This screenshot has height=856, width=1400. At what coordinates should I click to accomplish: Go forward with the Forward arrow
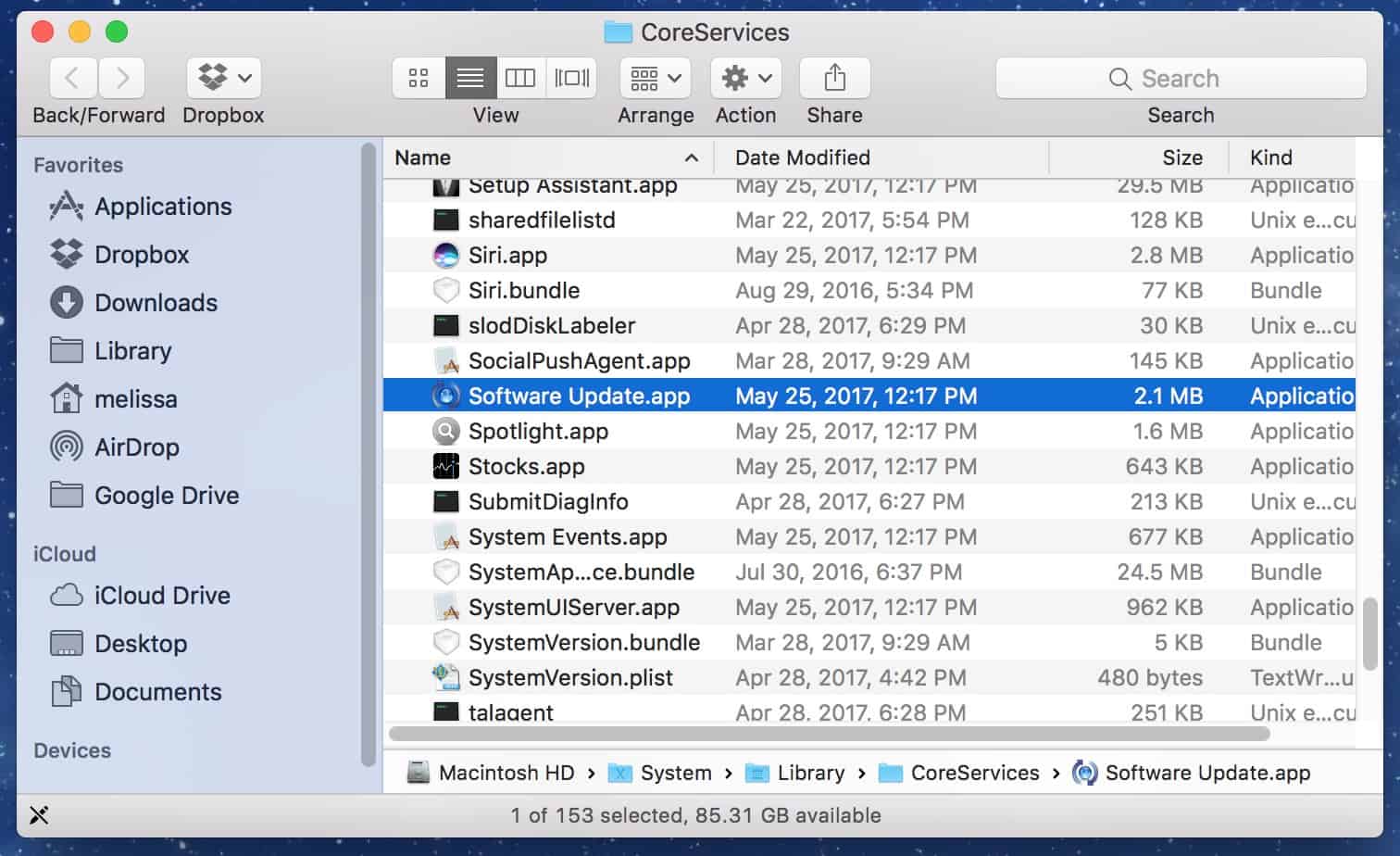pyautogui.click(x=121, y=78)
